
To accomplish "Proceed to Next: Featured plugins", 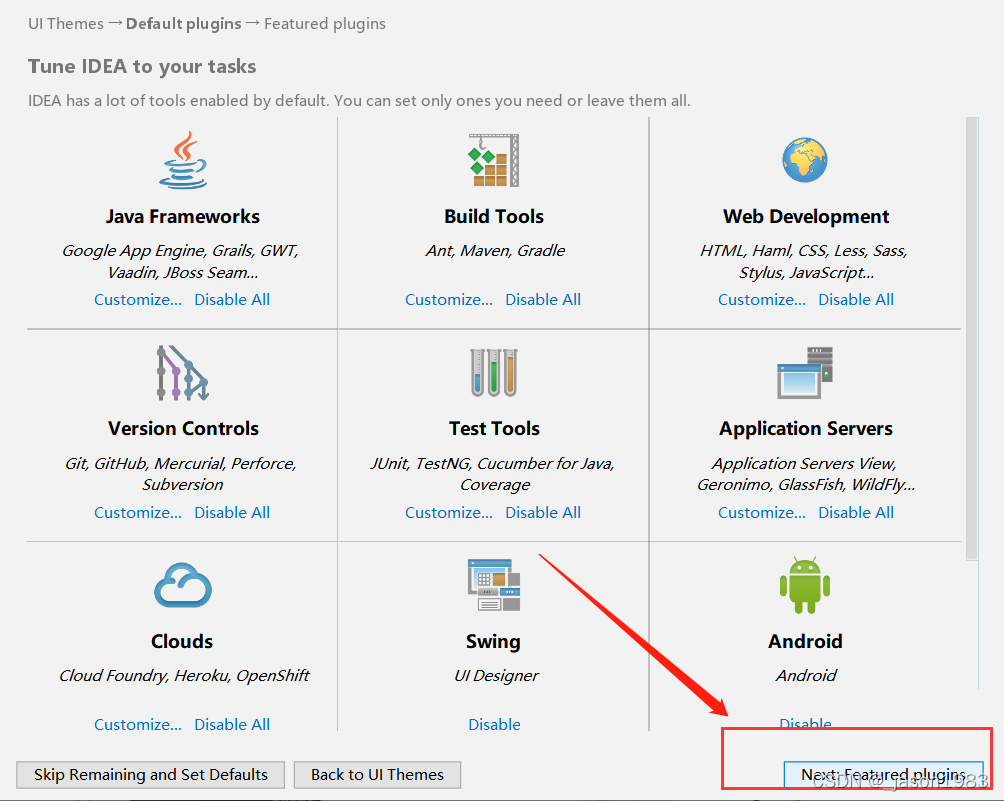I will pyautogui.click(x=884, y=775).
